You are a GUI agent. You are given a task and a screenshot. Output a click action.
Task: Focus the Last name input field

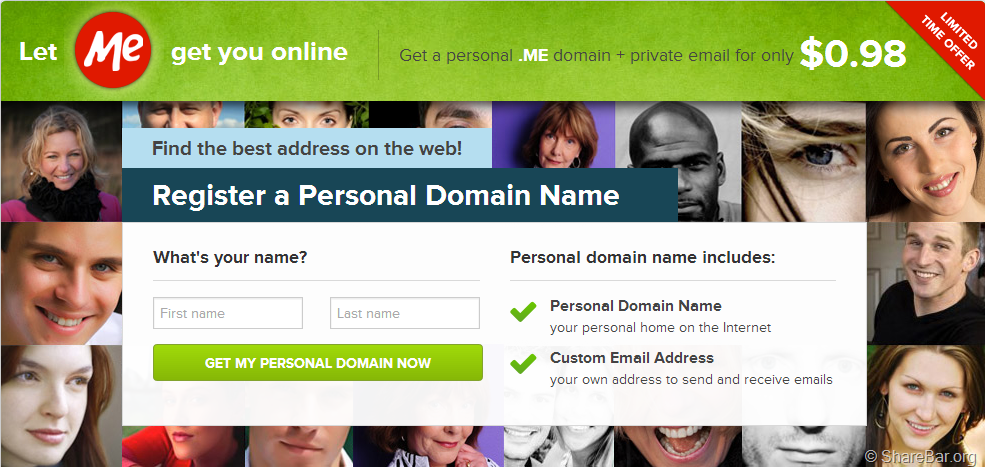(405, 313)
